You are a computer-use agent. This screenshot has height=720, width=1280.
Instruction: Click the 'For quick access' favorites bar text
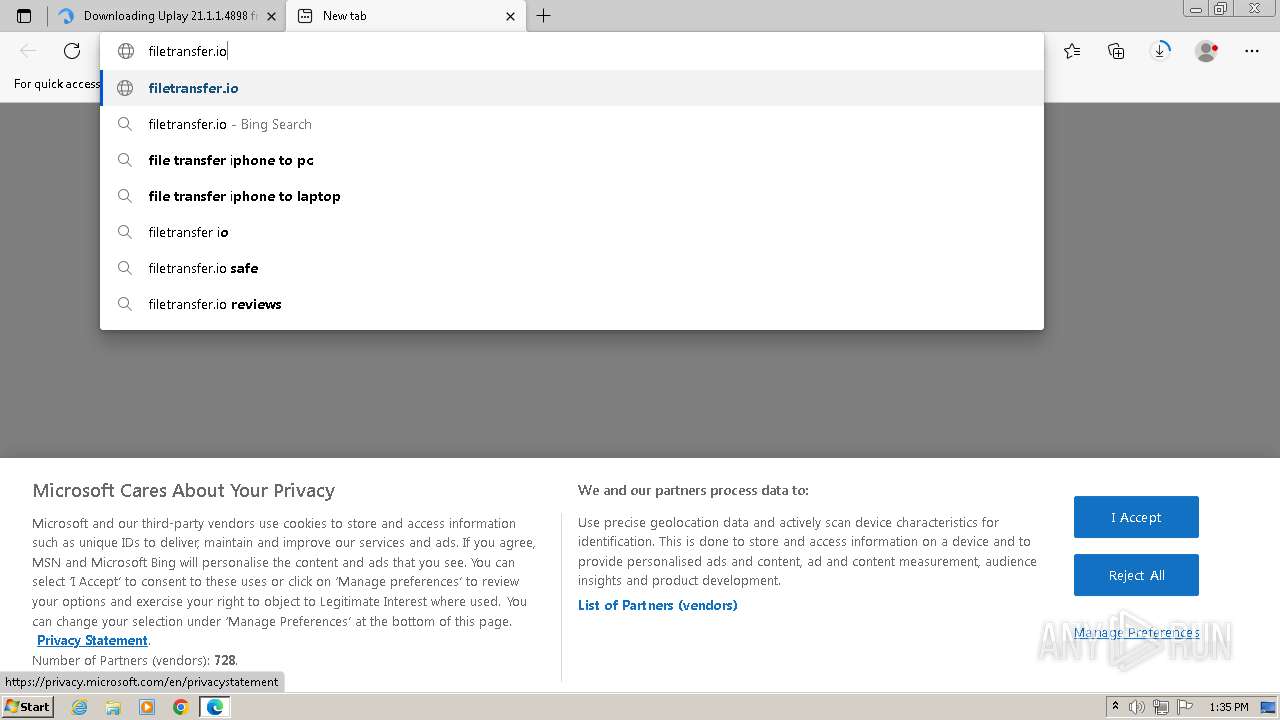(x=57, y=84)
